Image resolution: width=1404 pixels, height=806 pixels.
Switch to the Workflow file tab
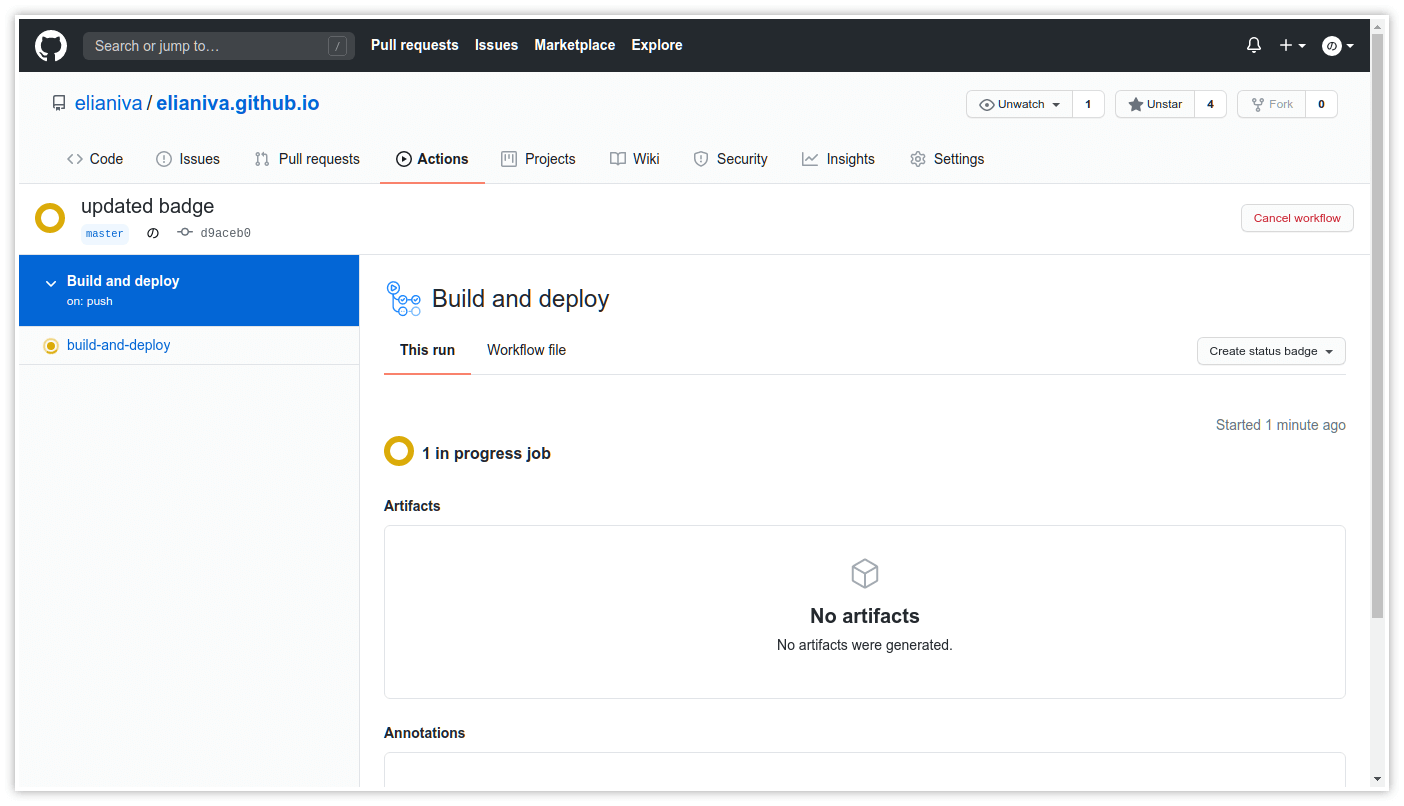pyautogui.click(x=526, y=350)
